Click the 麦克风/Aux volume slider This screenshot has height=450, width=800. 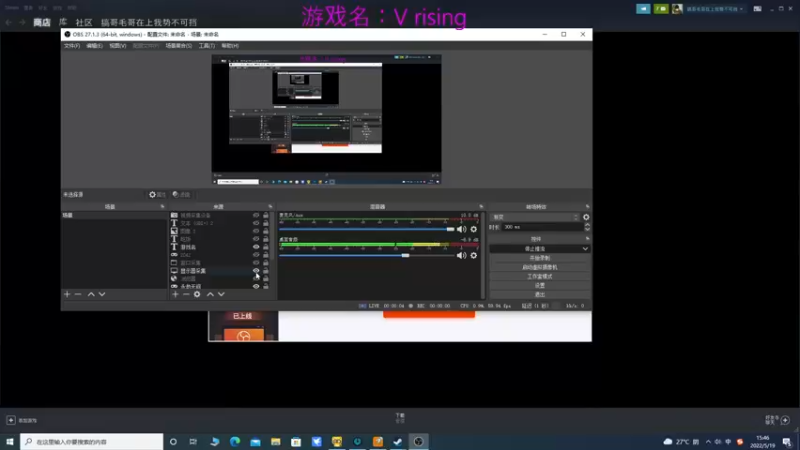pos(366,229)
